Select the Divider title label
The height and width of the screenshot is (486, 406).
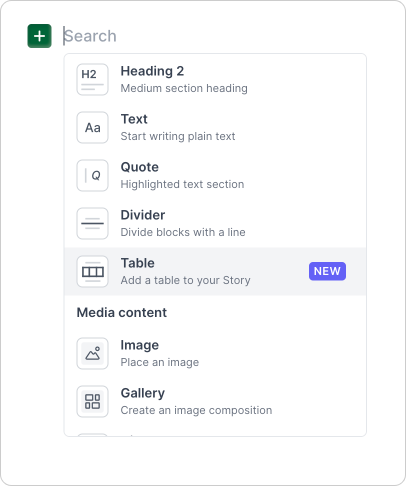click(143, 215)
